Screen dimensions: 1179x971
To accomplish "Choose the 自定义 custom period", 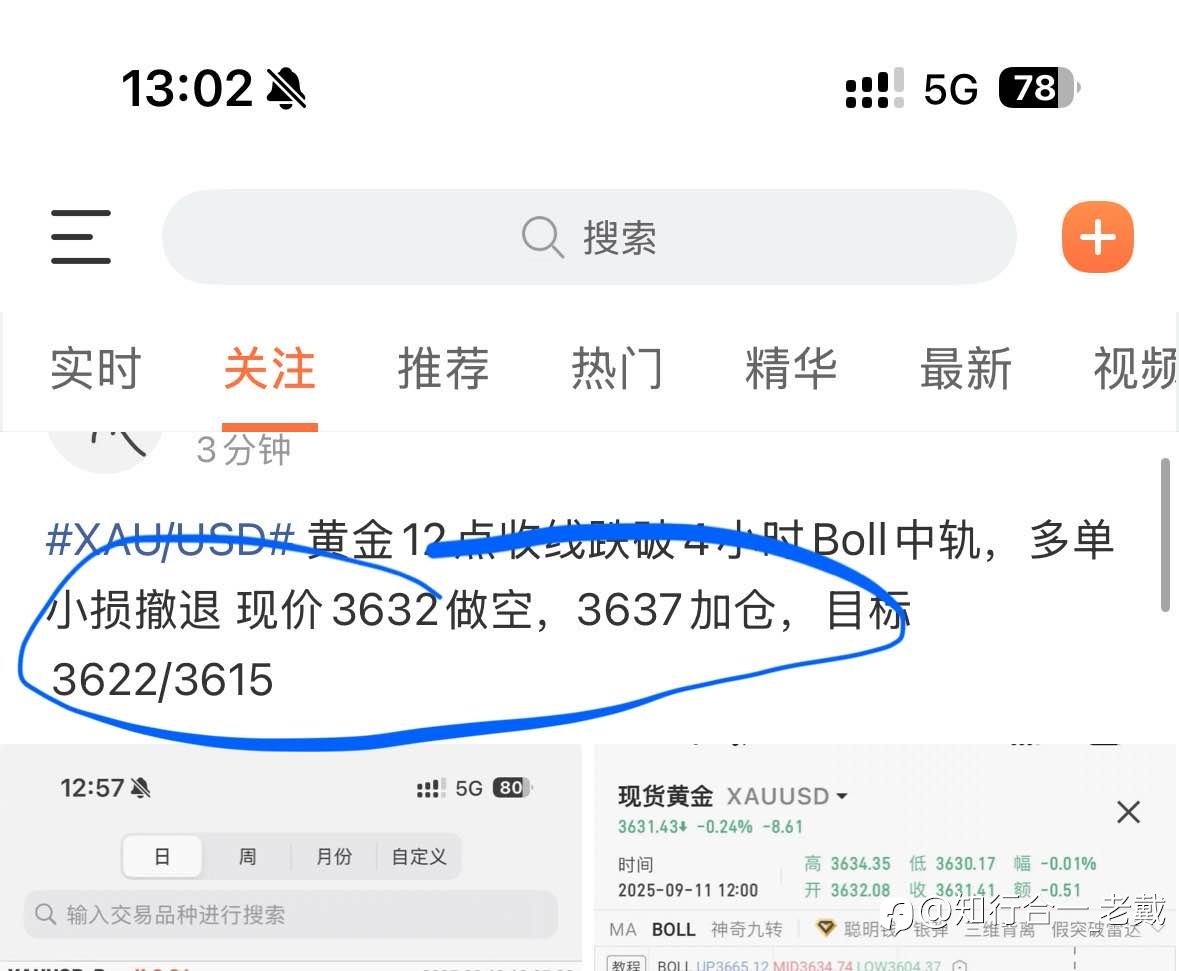I will [x=419, y=856].
